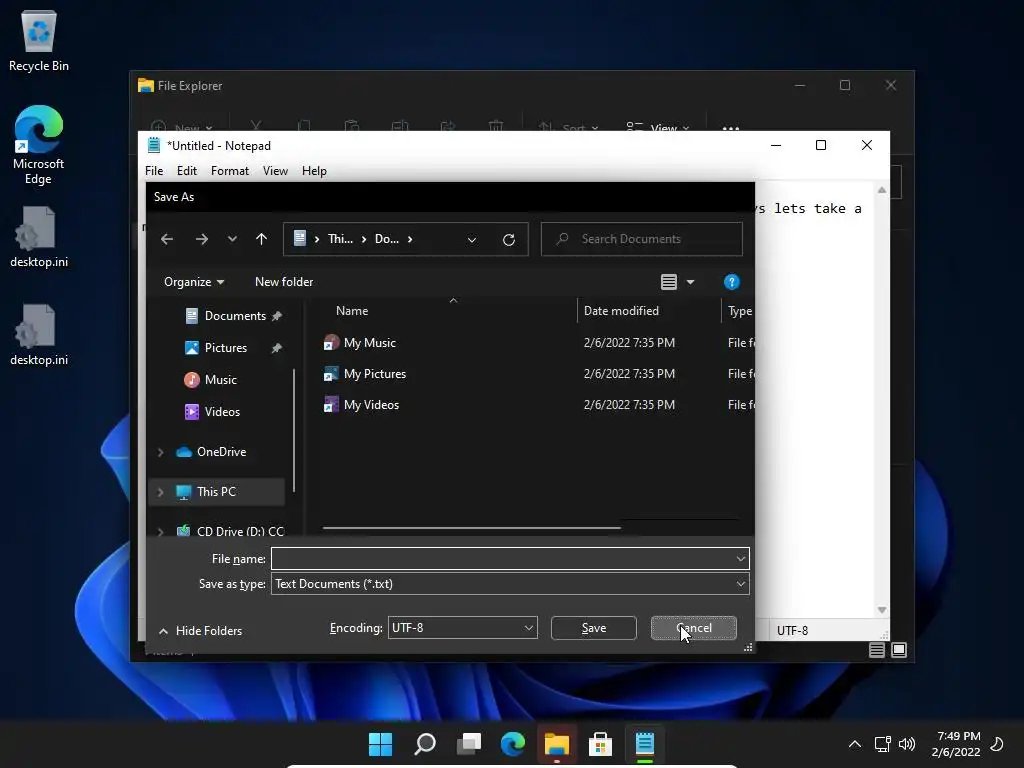Open the Notepad Help menu

click(314, 171)
